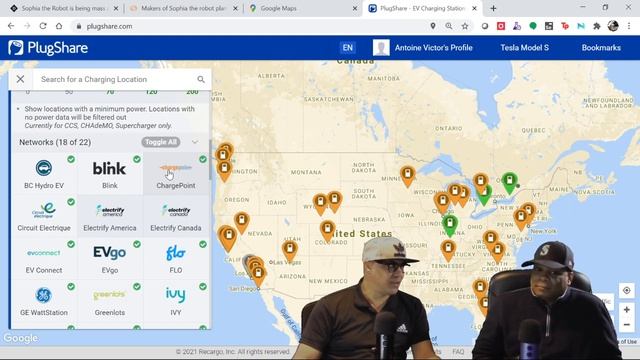Select the IVY network logo
The height and width of the screenshot is (360, 640).
[x=176, y=295]
